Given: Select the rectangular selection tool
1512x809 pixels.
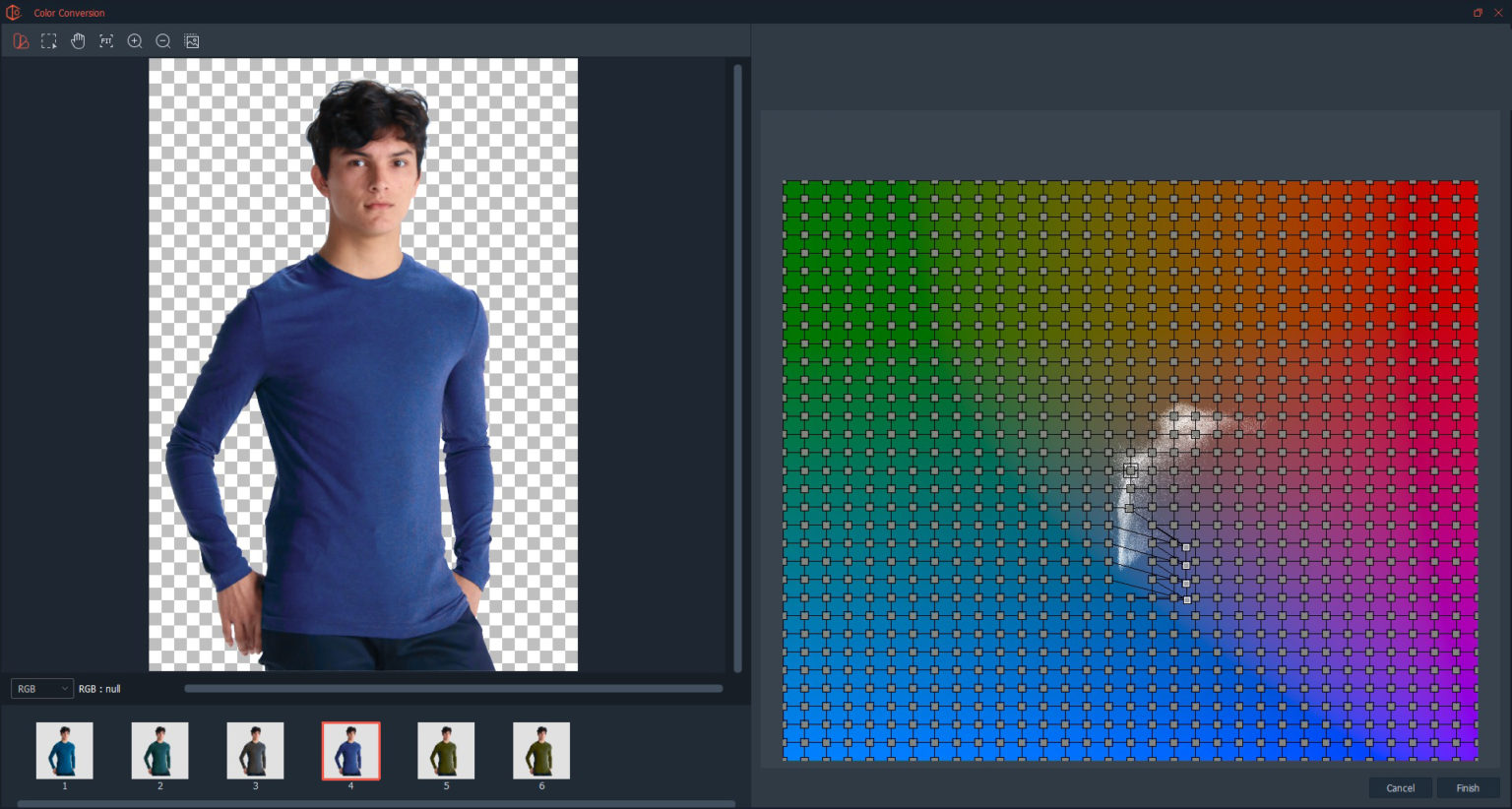Looking at the screenshot, I should (48, 41).
